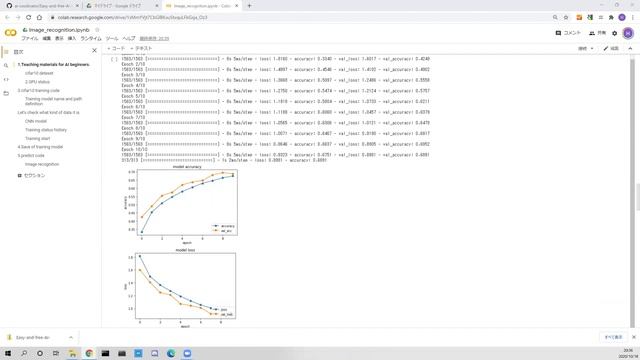Image resolution: width=640 pixels, height=360 pixels.
Task: Collapse the Colab header with chevron
Action: [630, 49]
